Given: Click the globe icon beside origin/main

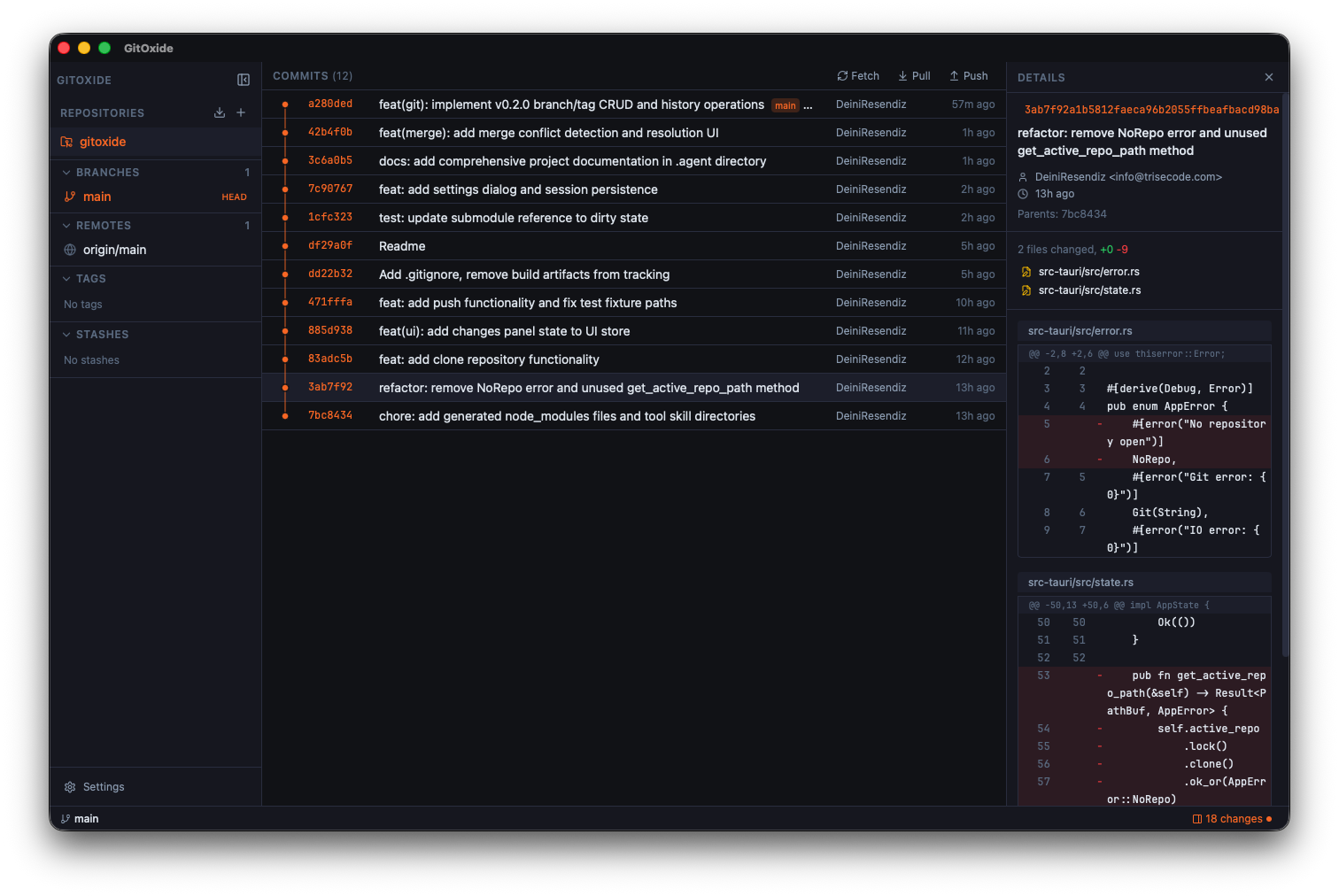Looking at the screenshot, I should (70, 250).
